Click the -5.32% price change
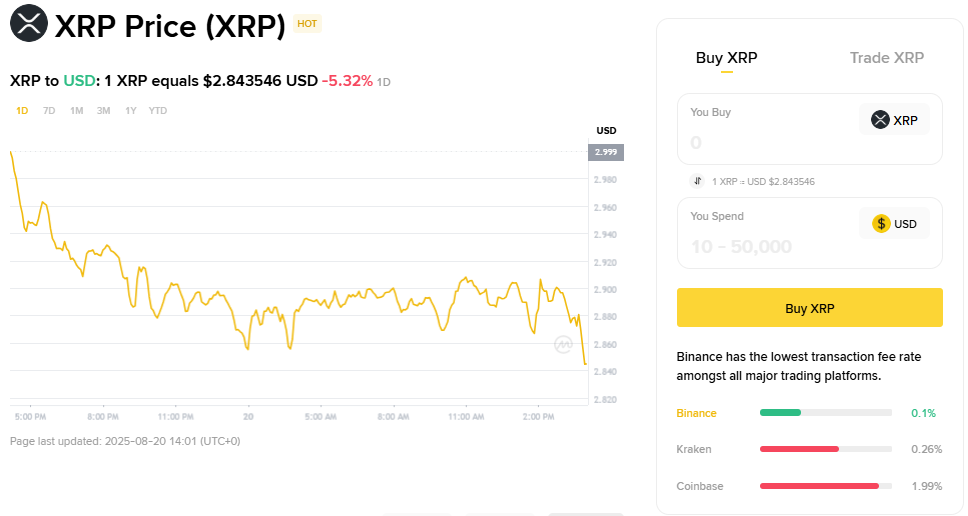Viewport: 968px width, 516px height. coord(347,81)
